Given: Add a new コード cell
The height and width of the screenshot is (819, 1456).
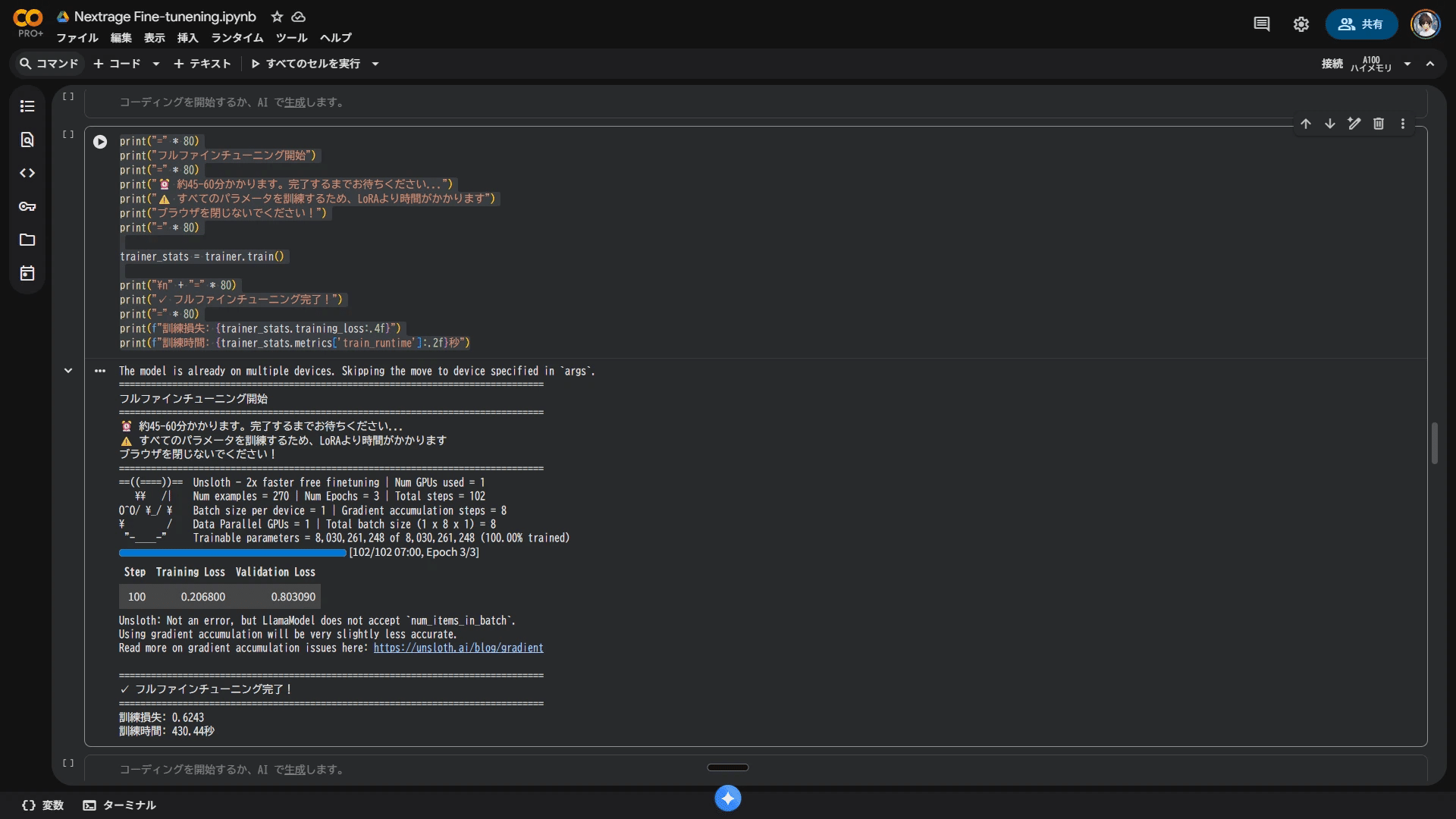Looking at the screenshot, I should pos(118,64).
